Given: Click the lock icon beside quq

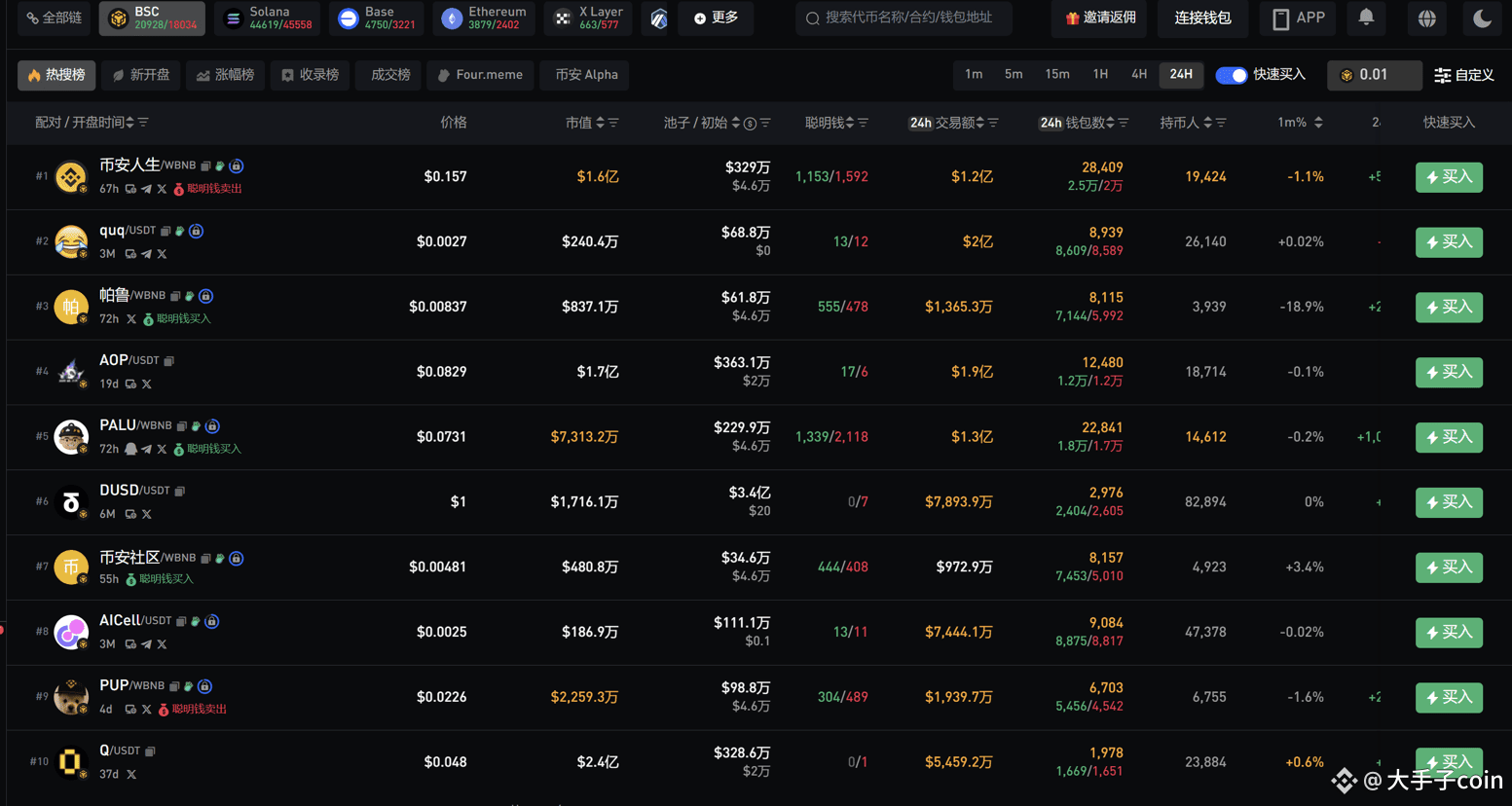Looking at the screenshot, I should 196,232.
